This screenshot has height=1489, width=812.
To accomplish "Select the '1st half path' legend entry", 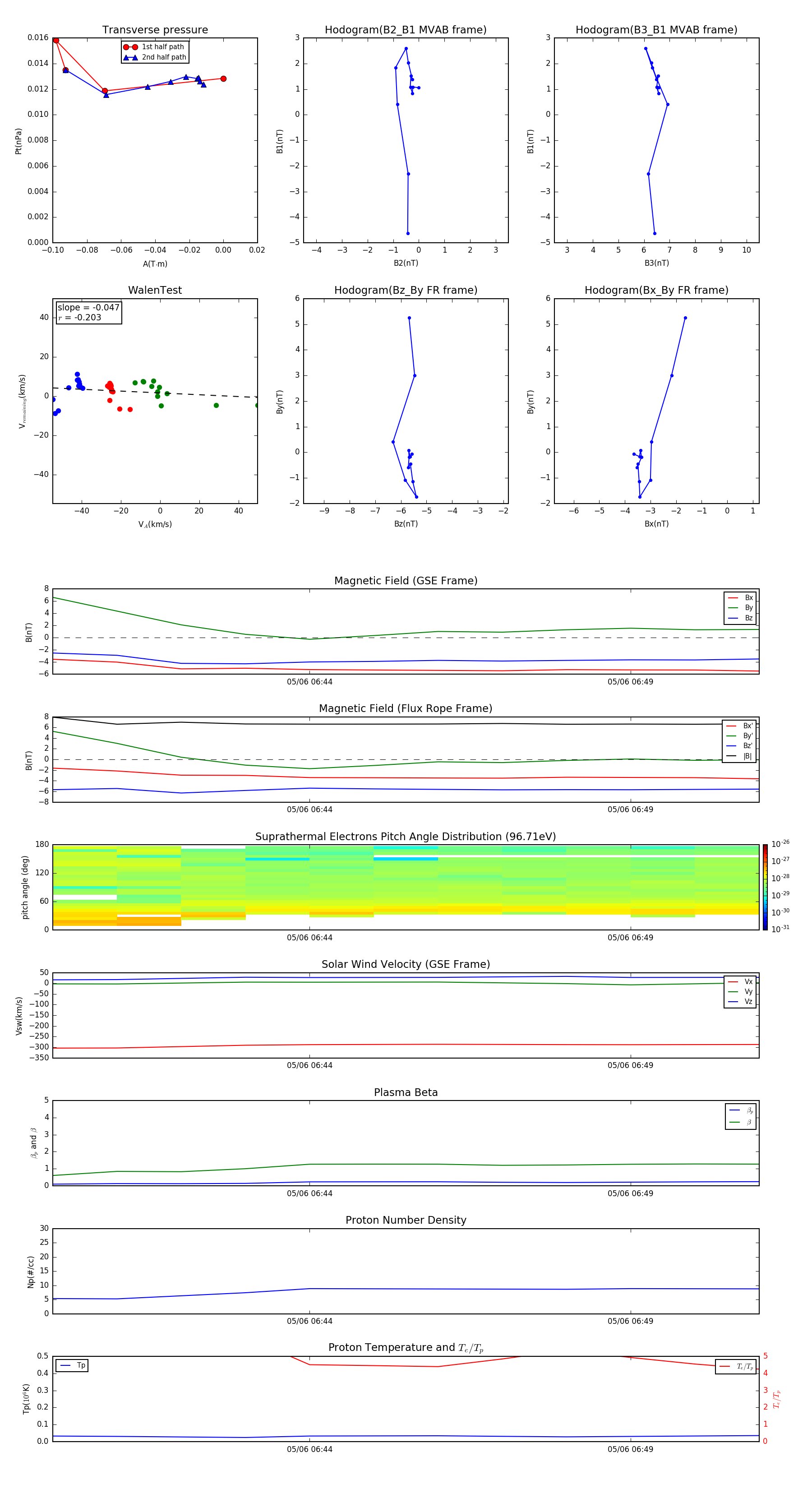I will coord(154,47).
